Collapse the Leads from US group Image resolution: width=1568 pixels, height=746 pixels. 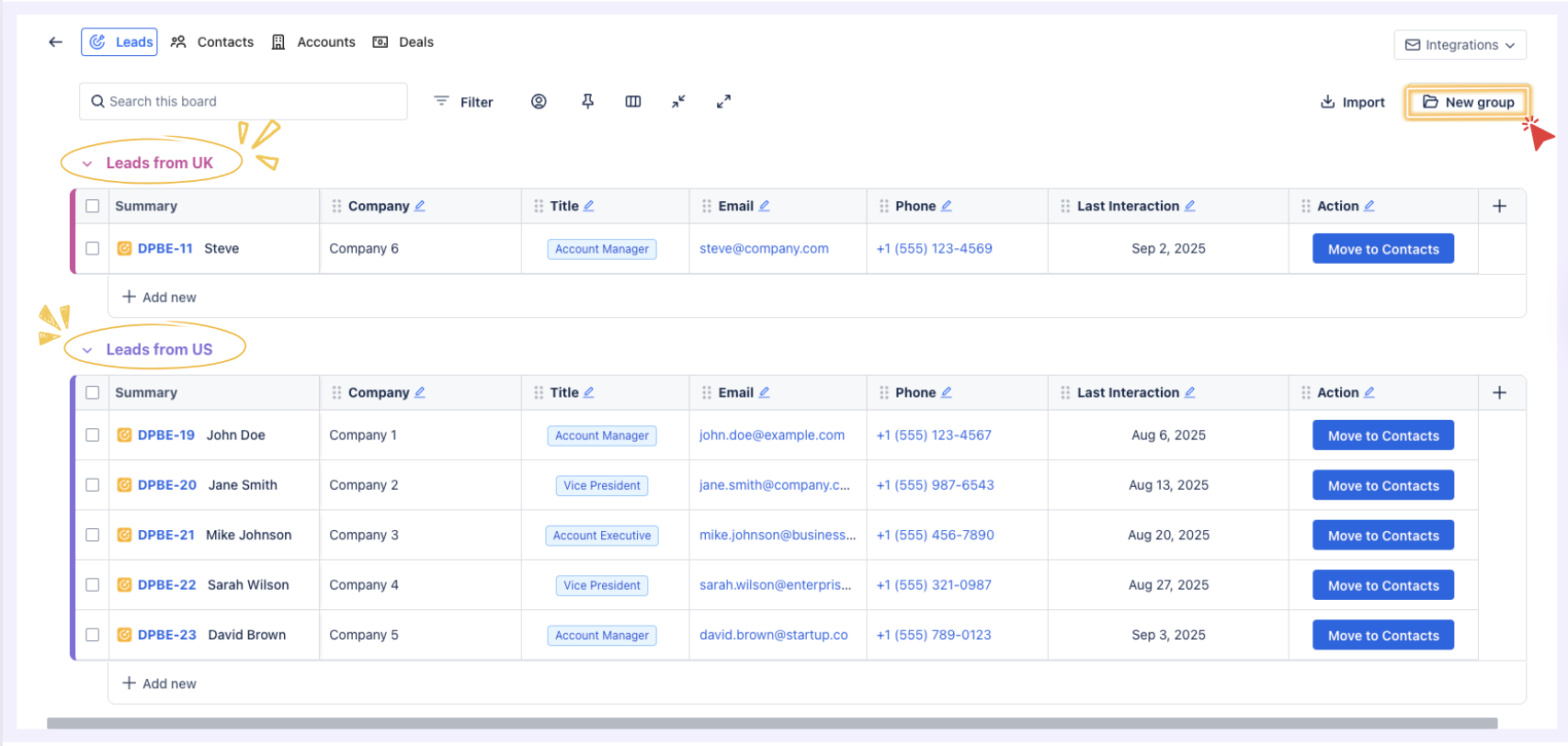(88, 350)
